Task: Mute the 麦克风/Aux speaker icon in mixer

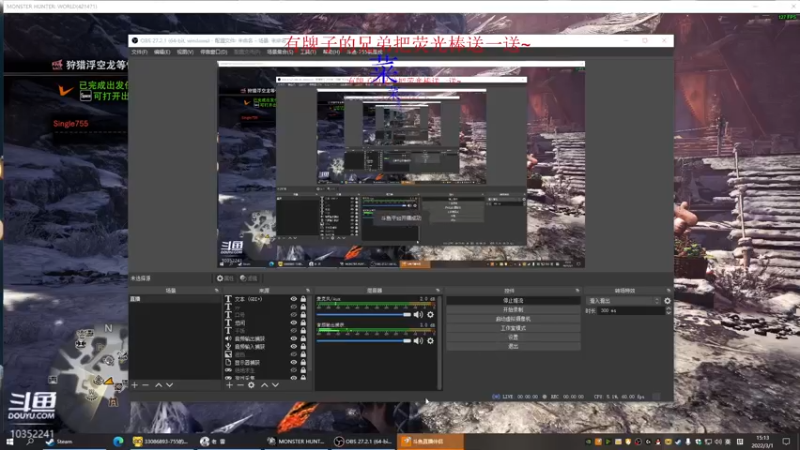Action: coord(418,315)
